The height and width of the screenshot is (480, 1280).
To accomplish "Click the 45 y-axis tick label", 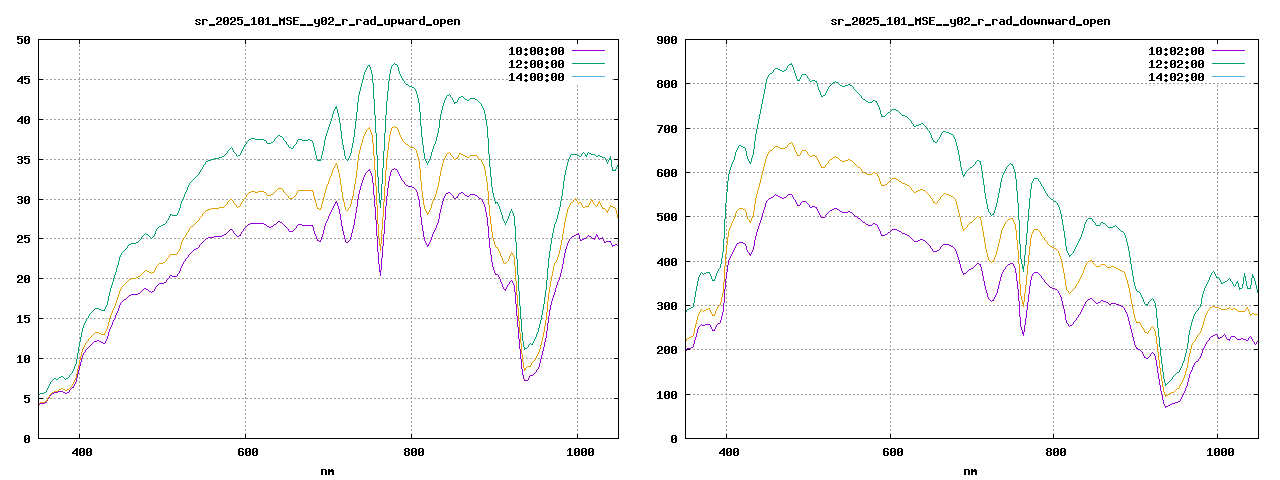I will (23, 80).
